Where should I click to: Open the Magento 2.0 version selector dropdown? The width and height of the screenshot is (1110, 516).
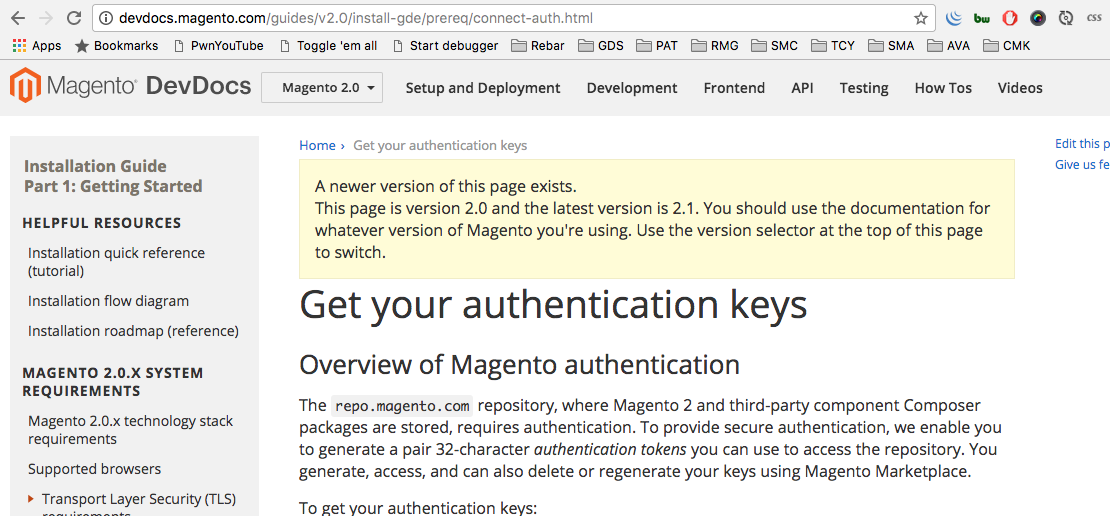click(322, 88)
